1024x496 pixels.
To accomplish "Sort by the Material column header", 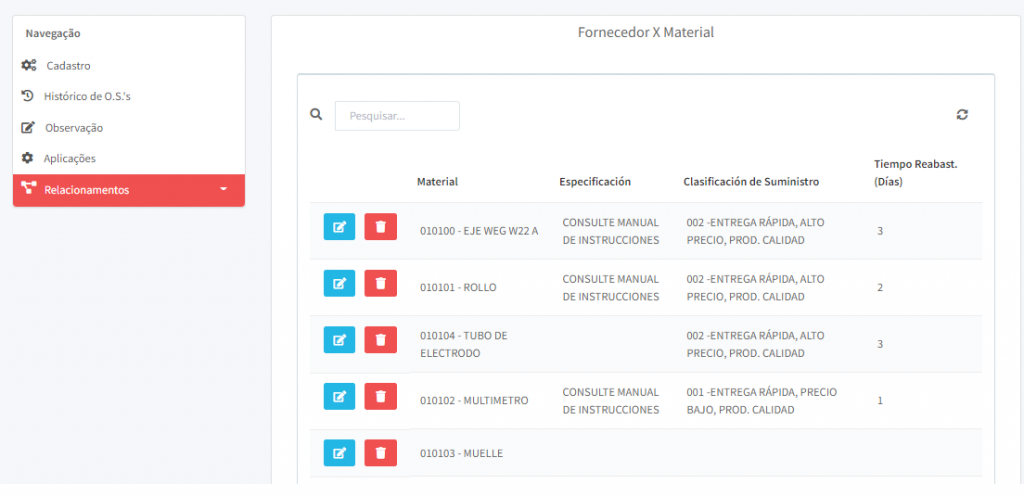I will (x=437, y=182).
